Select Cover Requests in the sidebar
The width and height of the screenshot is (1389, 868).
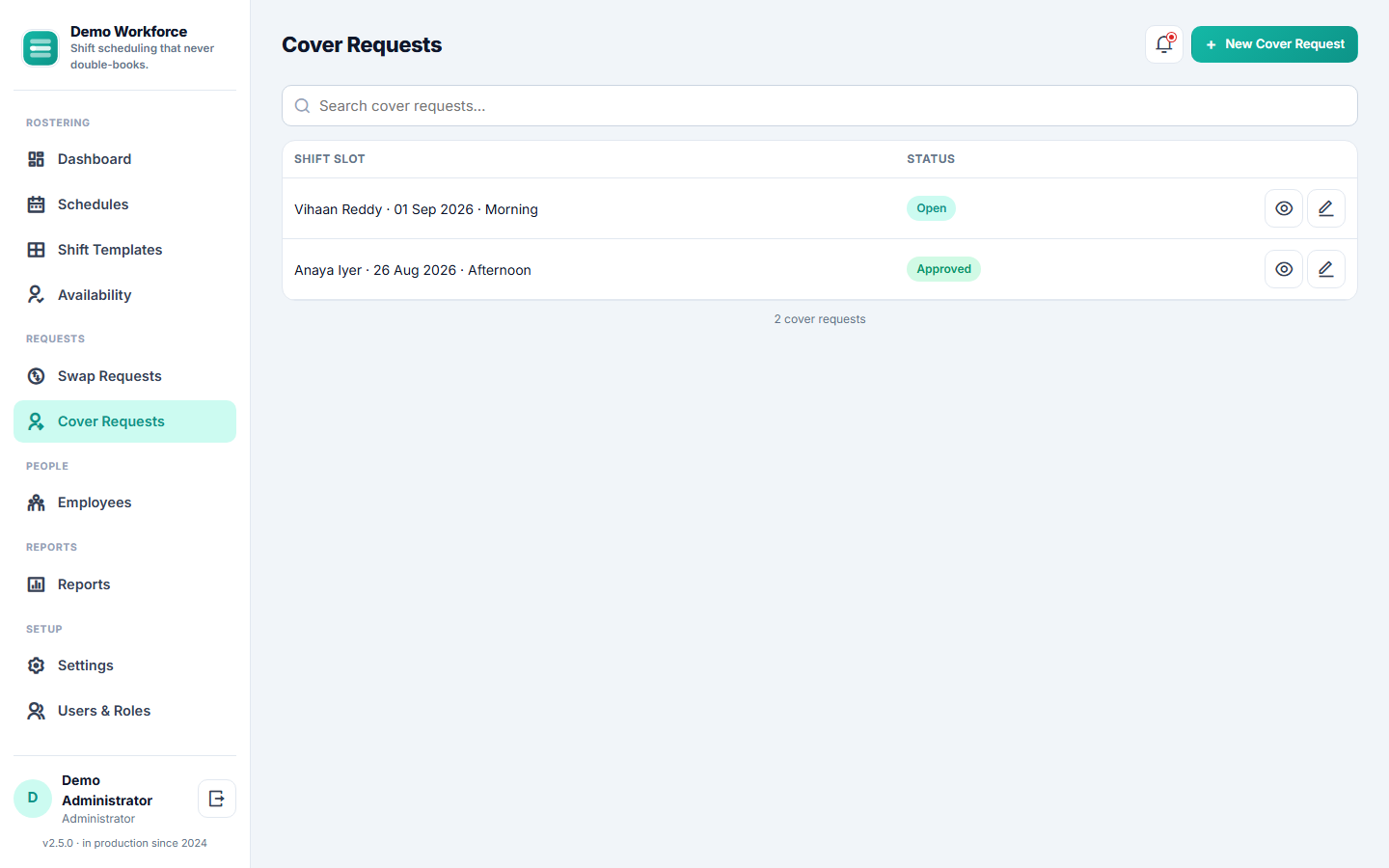(124, 421)
